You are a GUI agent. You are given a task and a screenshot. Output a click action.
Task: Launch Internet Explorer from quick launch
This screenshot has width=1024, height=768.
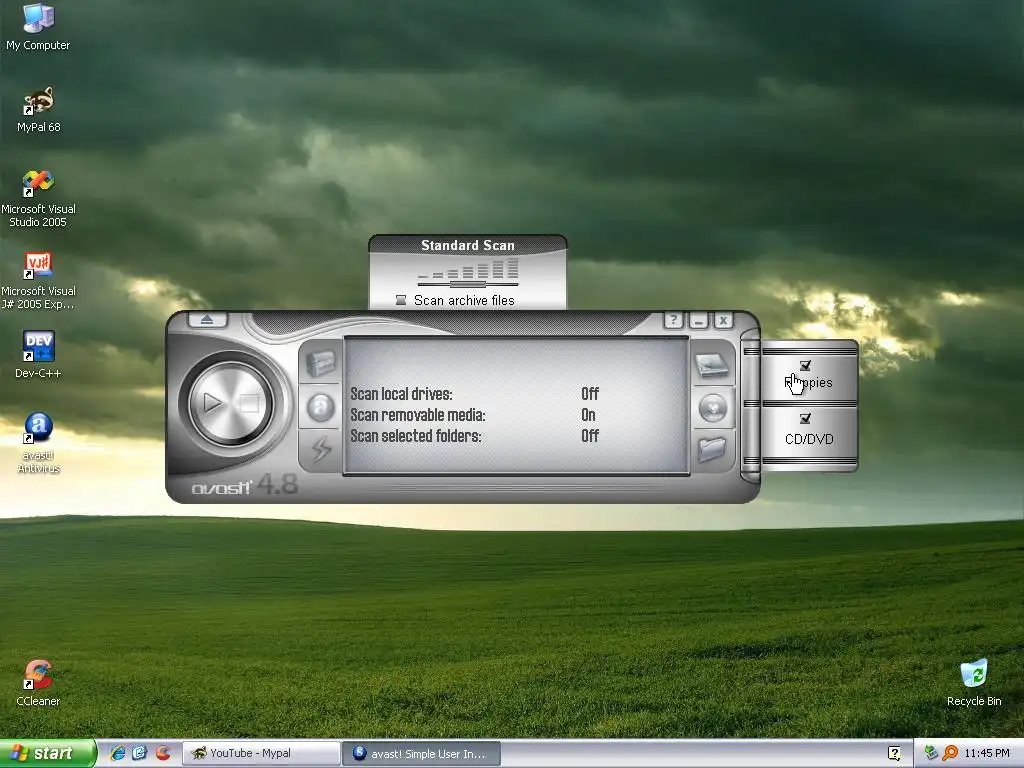coord(118,753)
